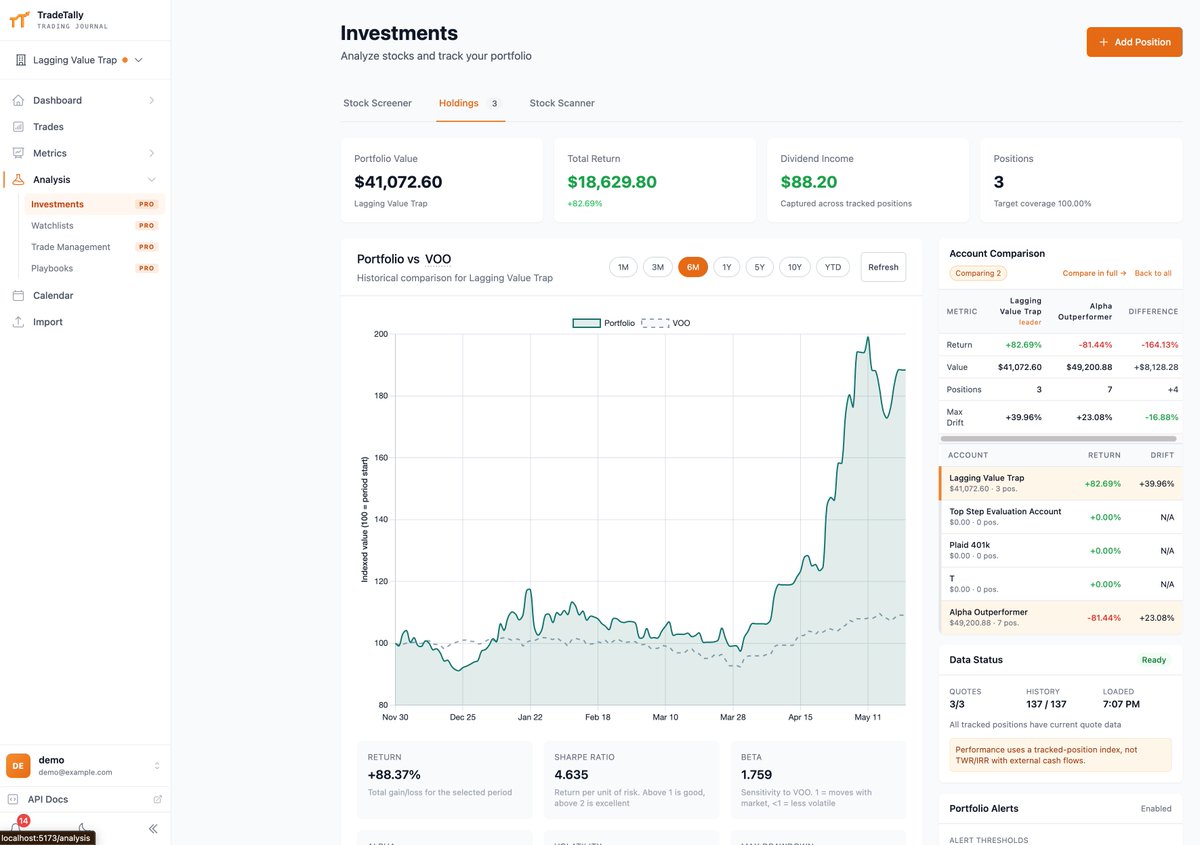Click the Portfolio Value $41,072.60 amount
Image resolution: width=1200 pixels, height=845 pixels.
pyautogui.click(x=398, y=182)
